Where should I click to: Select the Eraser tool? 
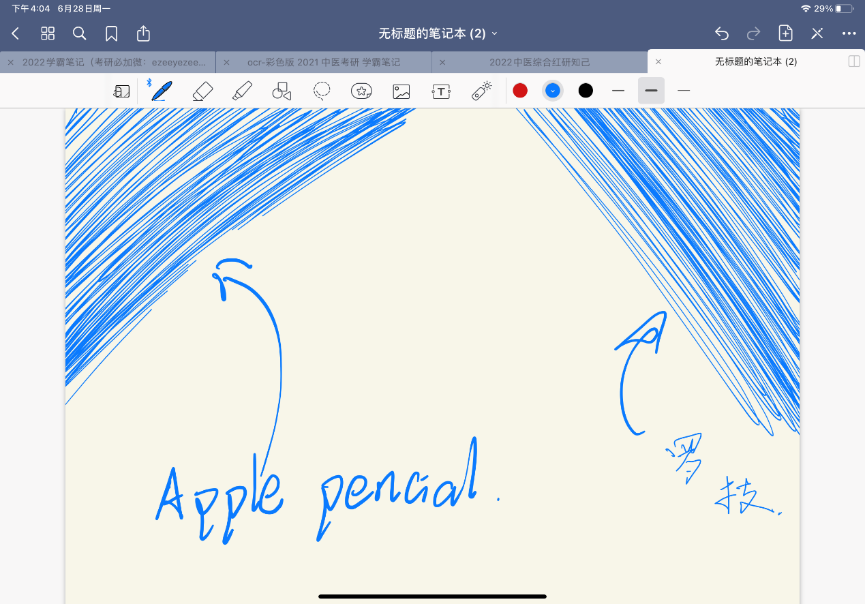tap(202, 90)
